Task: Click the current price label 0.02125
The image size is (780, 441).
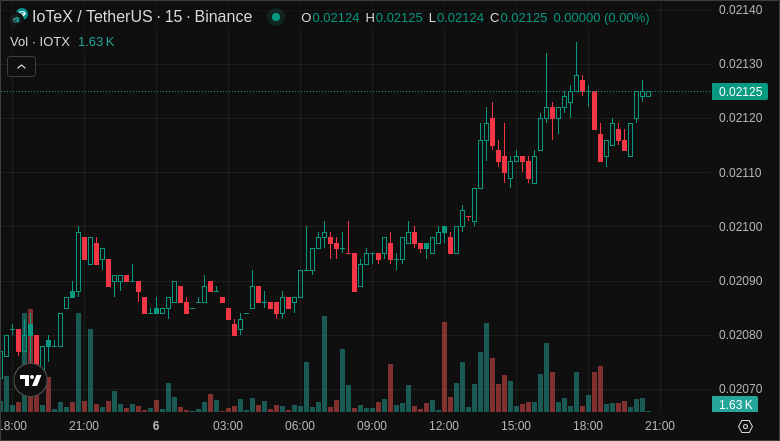Action: tap(740, 91)
